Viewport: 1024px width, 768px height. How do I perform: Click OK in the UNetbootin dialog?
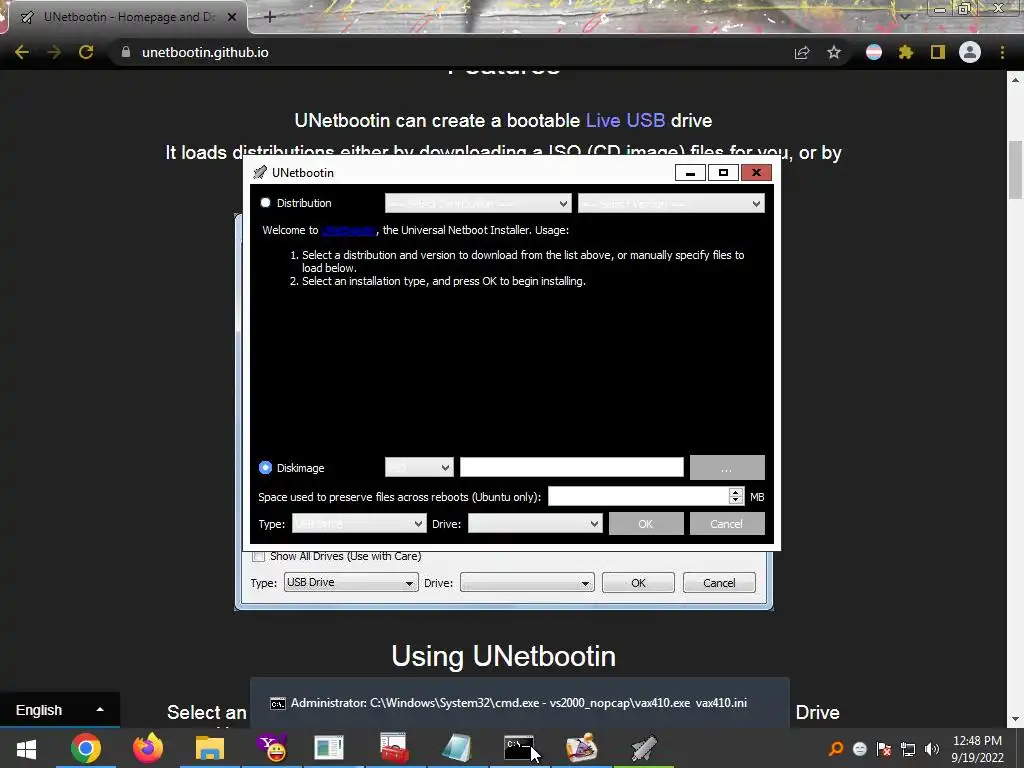[646, 524]
